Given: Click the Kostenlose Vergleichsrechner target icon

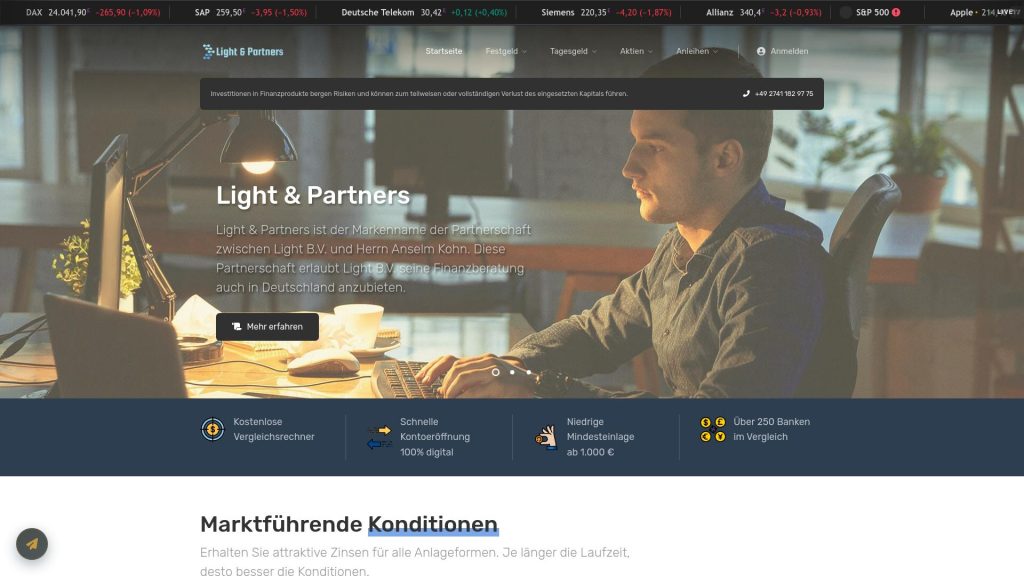Looking at the screenshot, I should (x=212, y=429).
